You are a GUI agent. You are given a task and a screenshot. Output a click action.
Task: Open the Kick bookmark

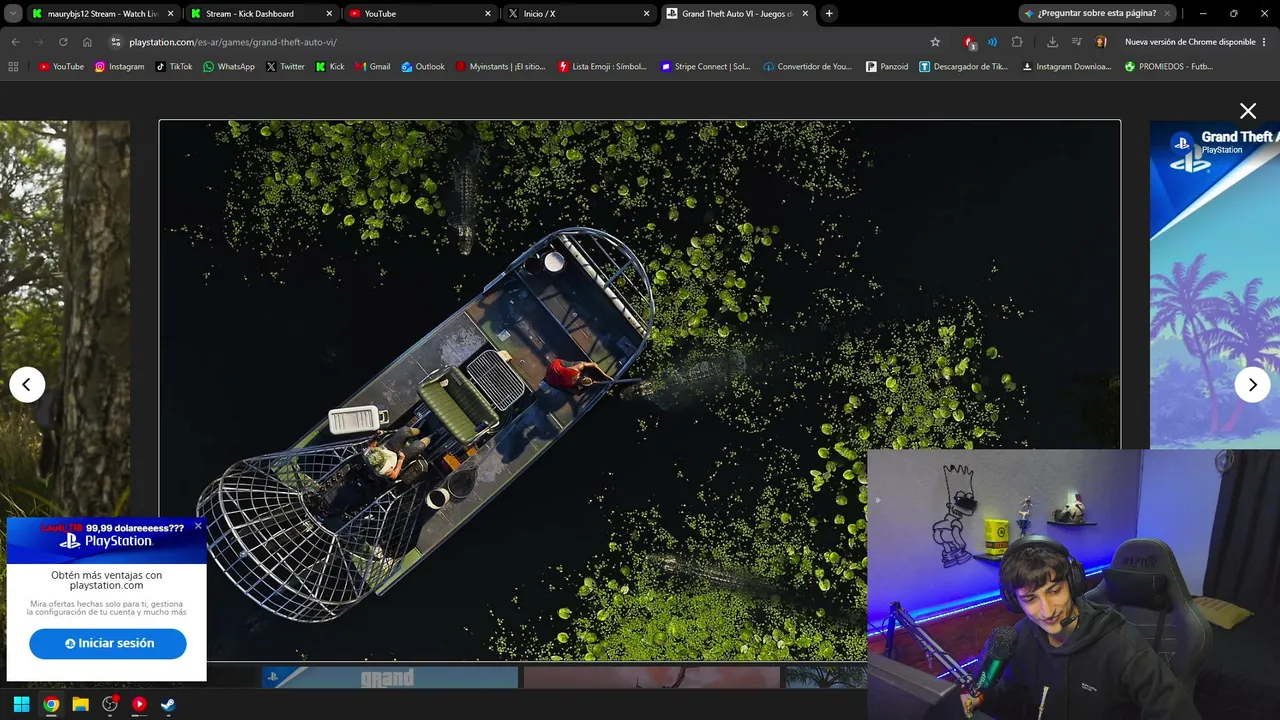coord(329,67)
